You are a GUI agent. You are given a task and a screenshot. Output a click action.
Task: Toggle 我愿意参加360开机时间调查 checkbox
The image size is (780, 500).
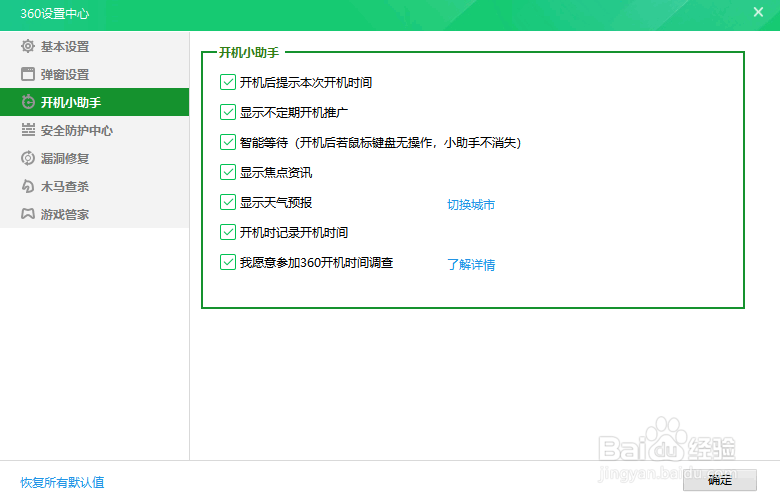[x=228, y=262]
